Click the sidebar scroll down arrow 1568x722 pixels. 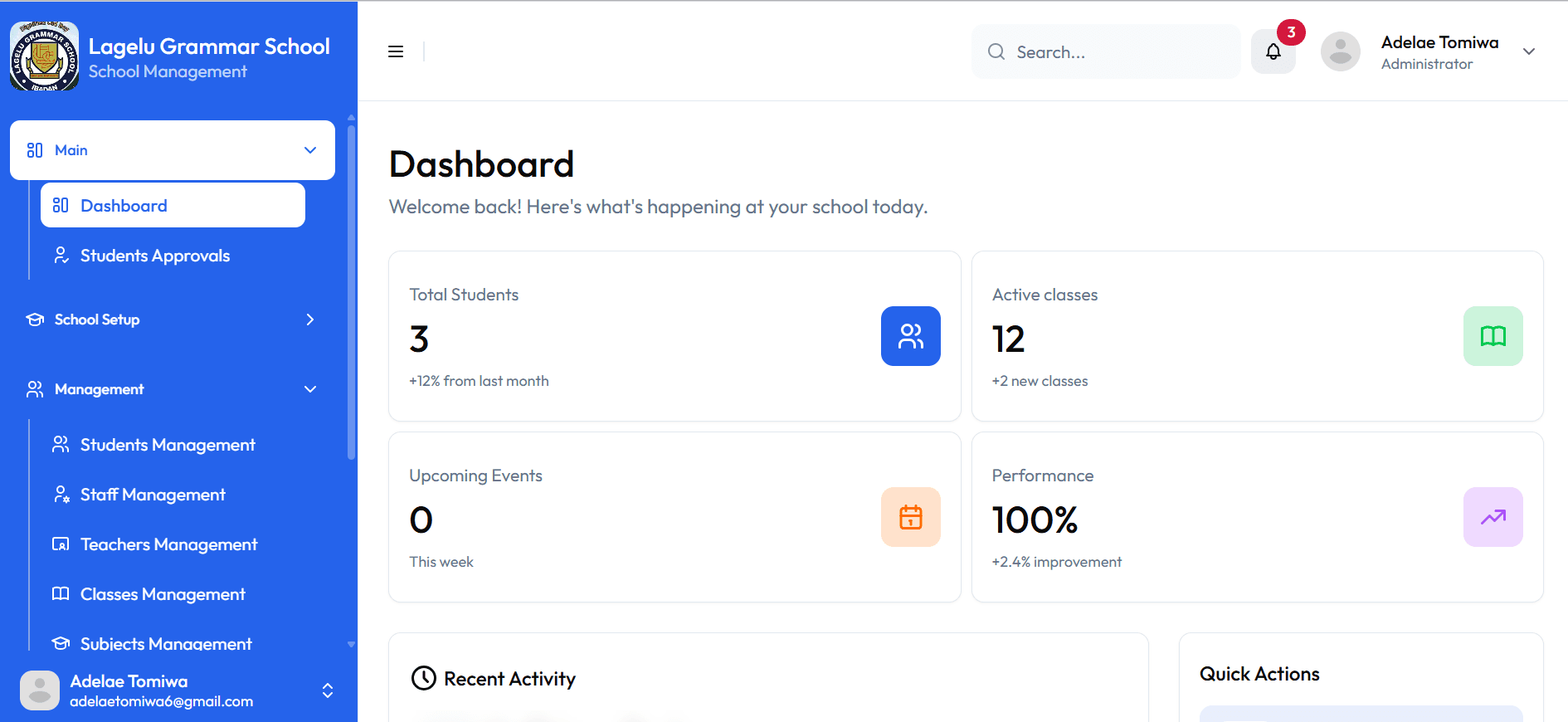351,644
